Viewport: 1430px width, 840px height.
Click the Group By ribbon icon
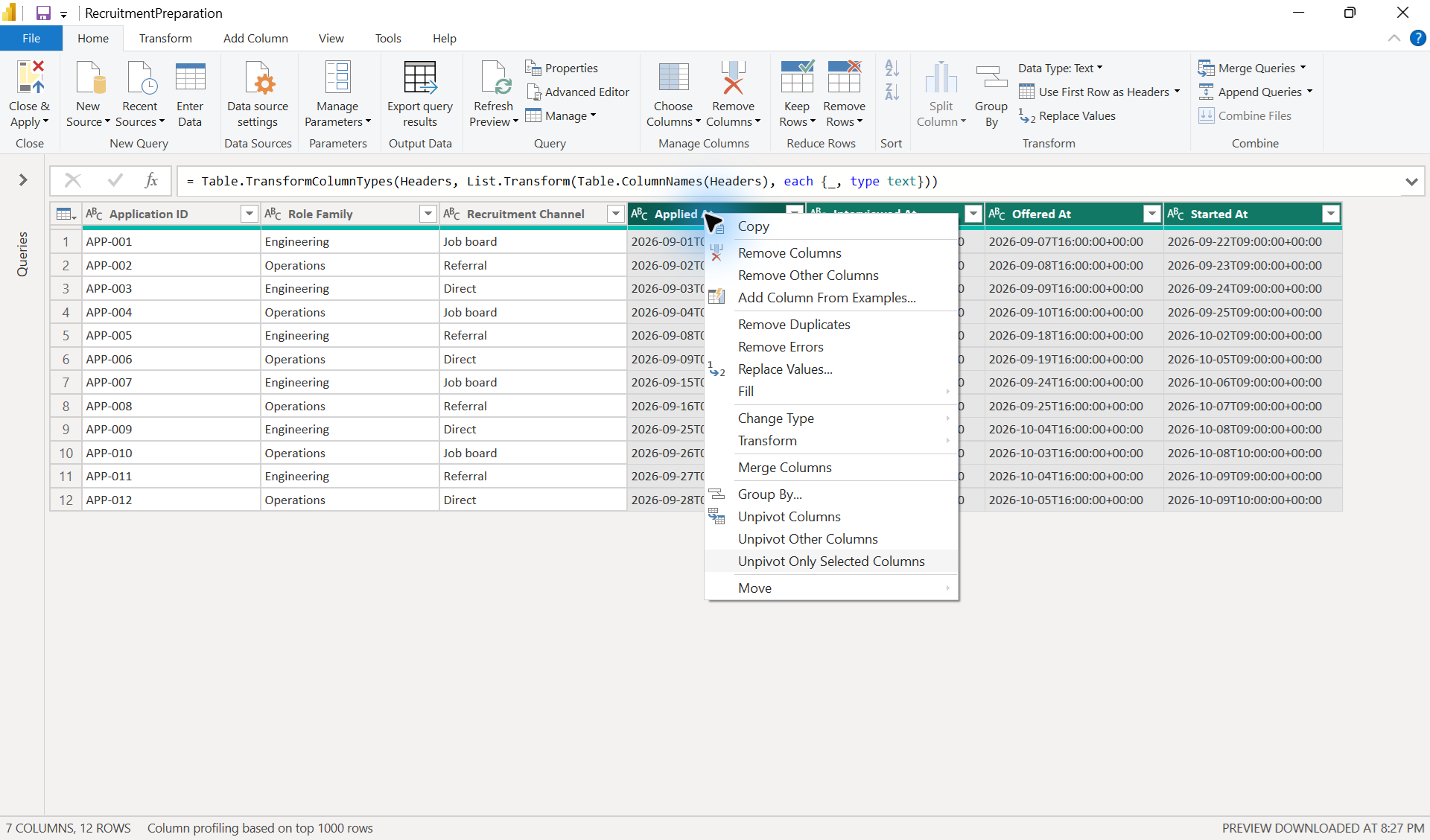pyautogui.click(x=991, y=77)
